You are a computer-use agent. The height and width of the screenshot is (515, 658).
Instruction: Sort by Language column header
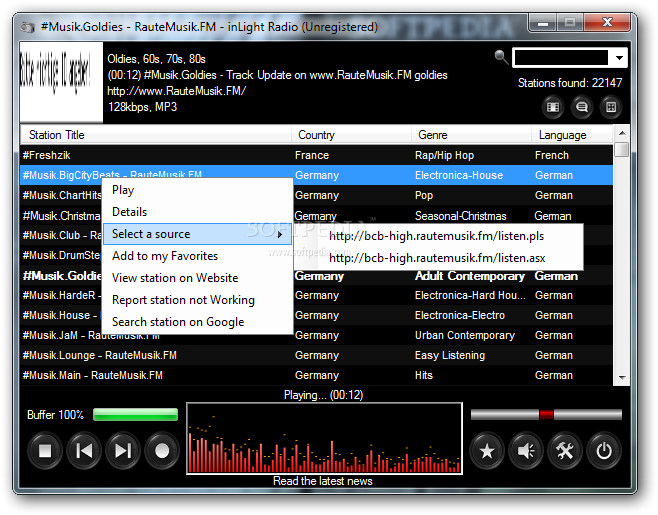572,135
